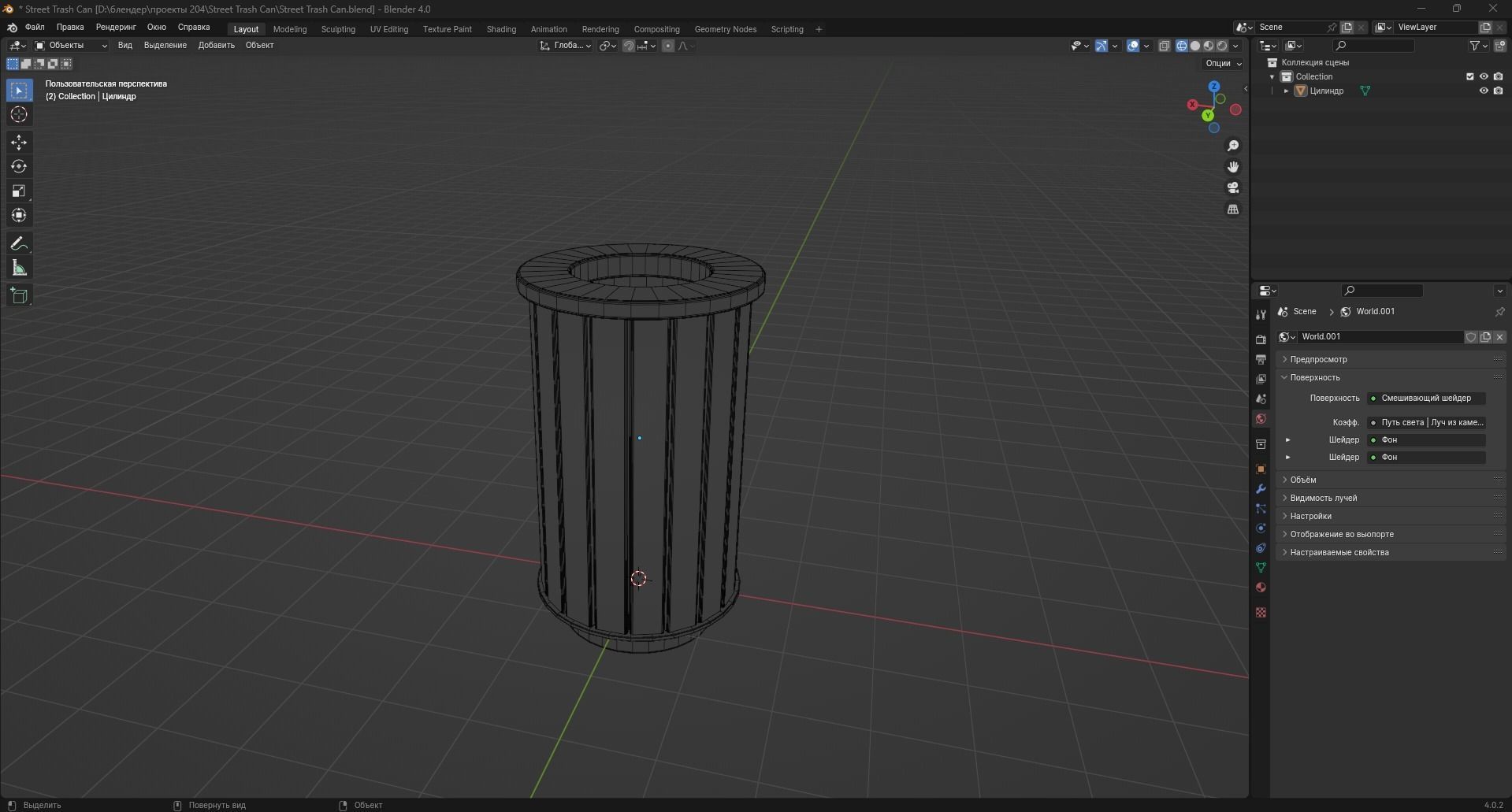Click the zoom magnifier viewport icon
The image size is (1512, 812).
1233,146
